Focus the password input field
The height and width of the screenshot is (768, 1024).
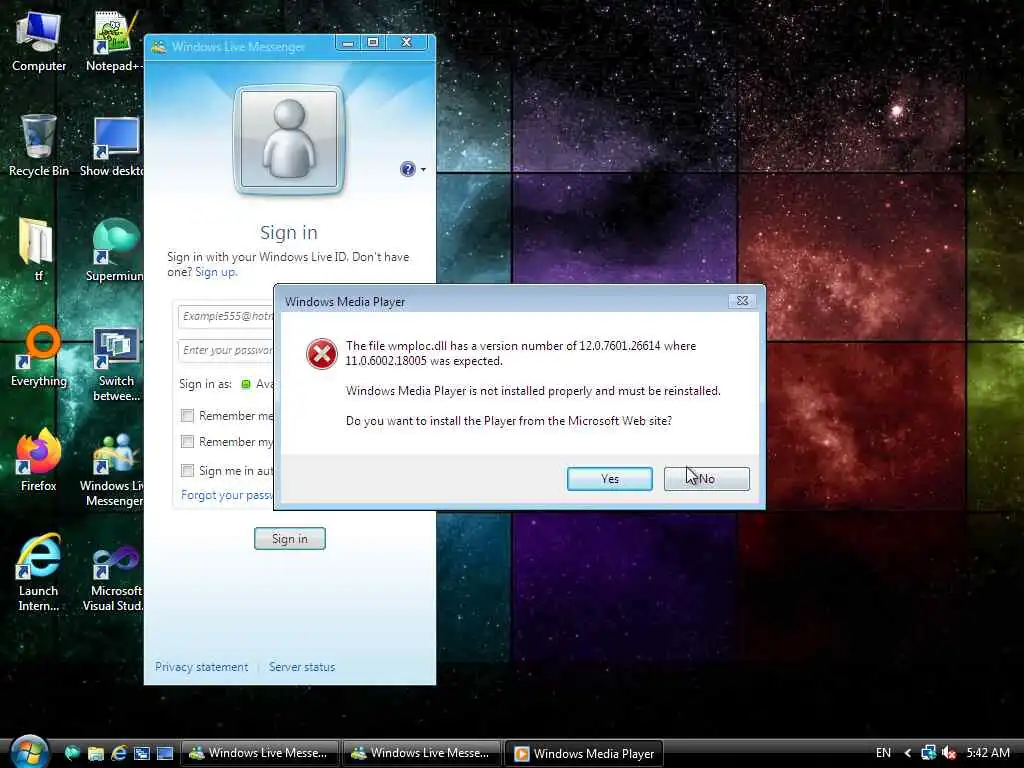coord(225,351)
